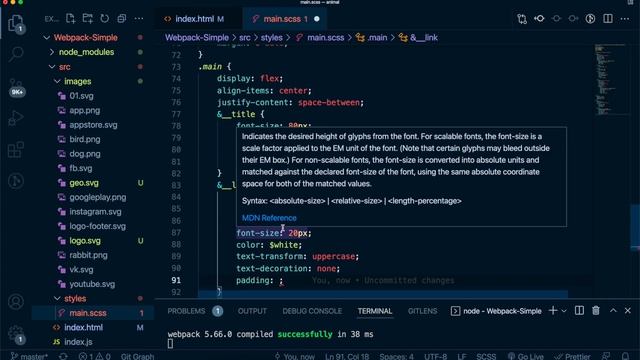Open index.html in the file tree

point(83,328)
